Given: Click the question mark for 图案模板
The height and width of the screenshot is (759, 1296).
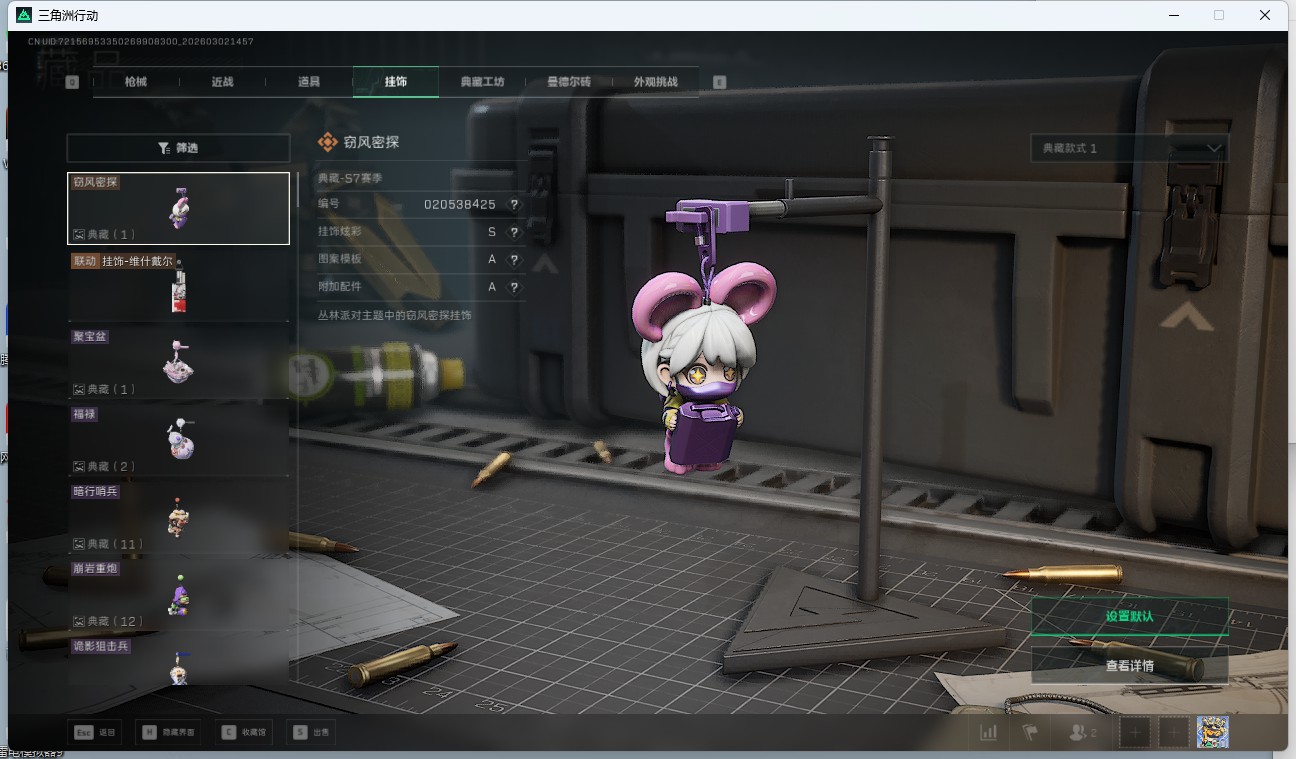Looking at the screenshot, I should click(x=514, y=259).
